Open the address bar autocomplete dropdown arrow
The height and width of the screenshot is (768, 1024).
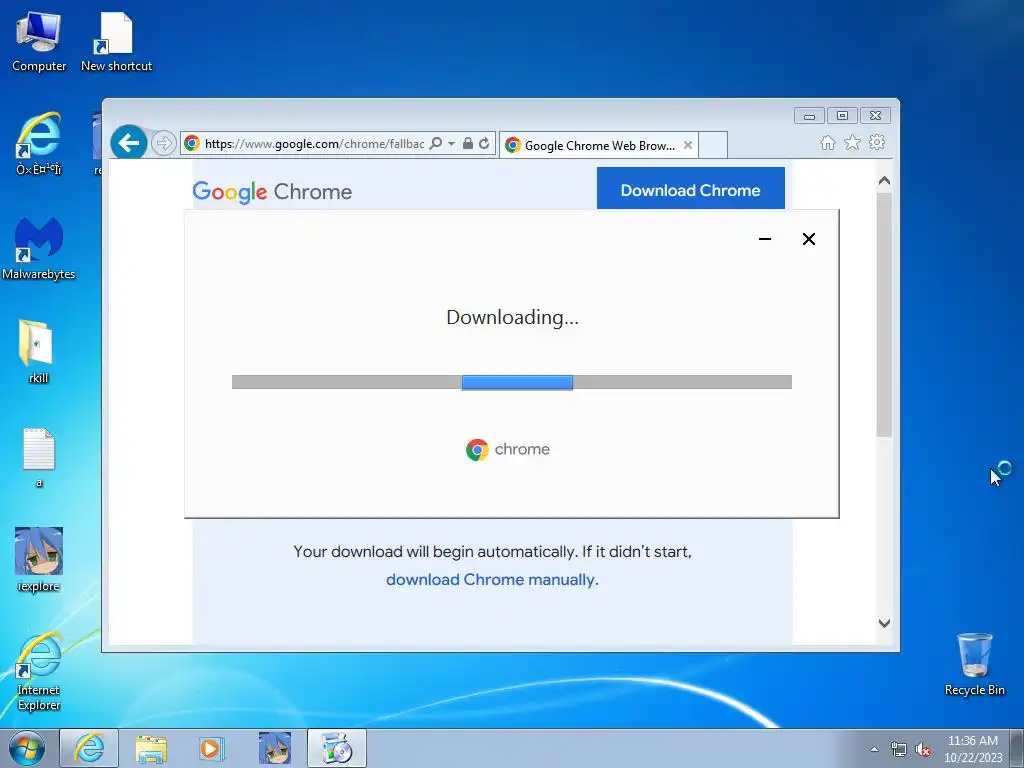(451, 144)
